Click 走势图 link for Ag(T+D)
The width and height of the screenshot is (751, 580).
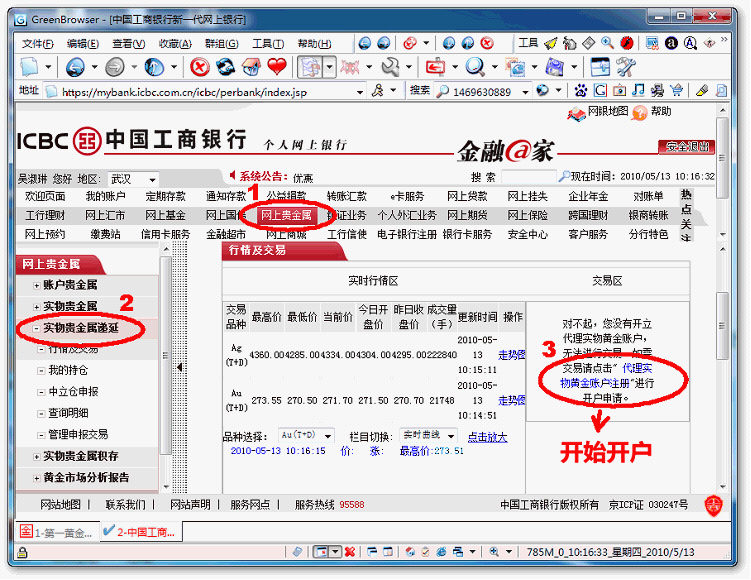click(x=512, y=355)
